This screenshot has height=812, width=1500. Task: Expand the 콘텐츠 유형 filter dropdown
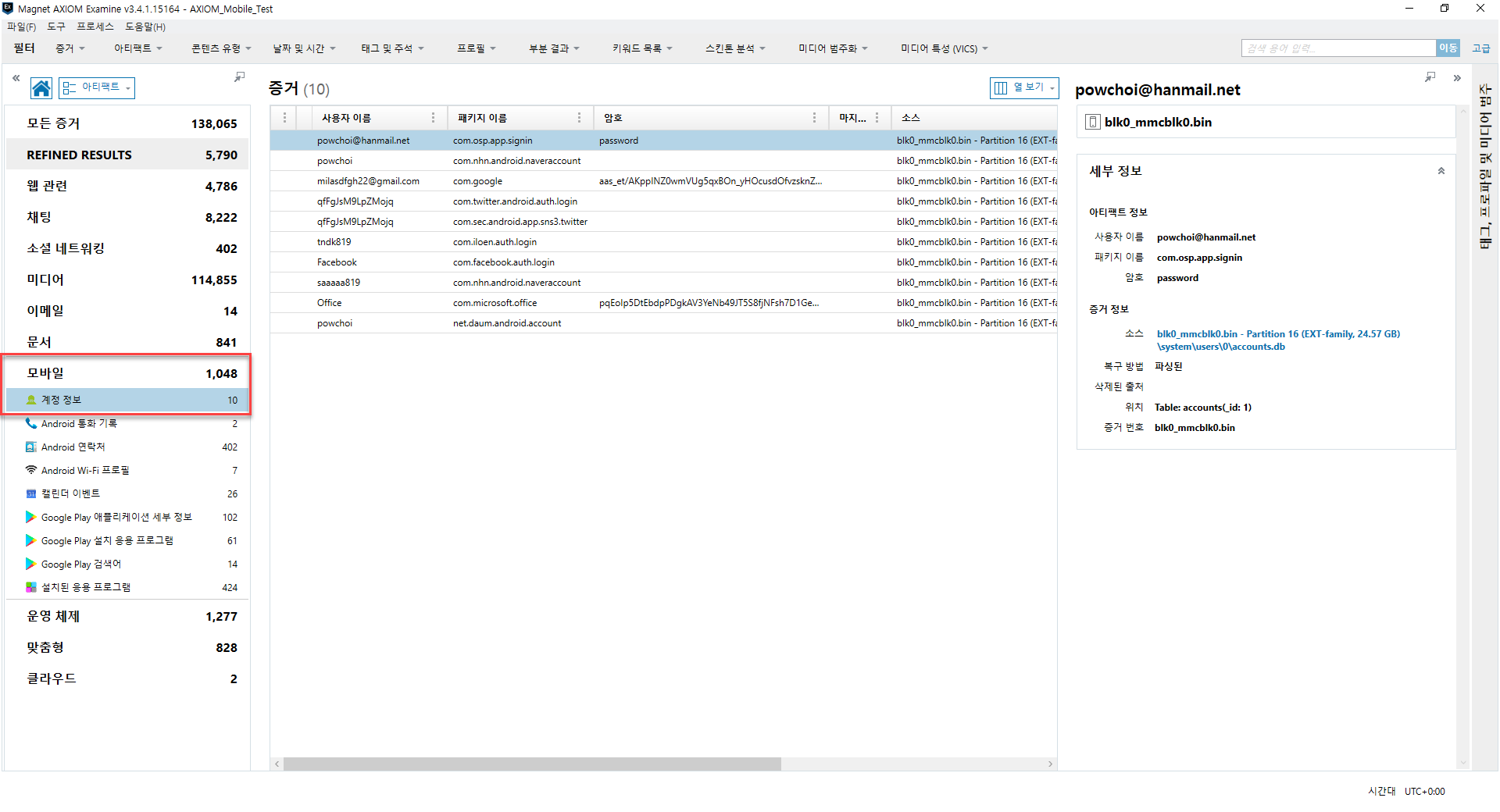pyautogui.click(x=221, y=48)
